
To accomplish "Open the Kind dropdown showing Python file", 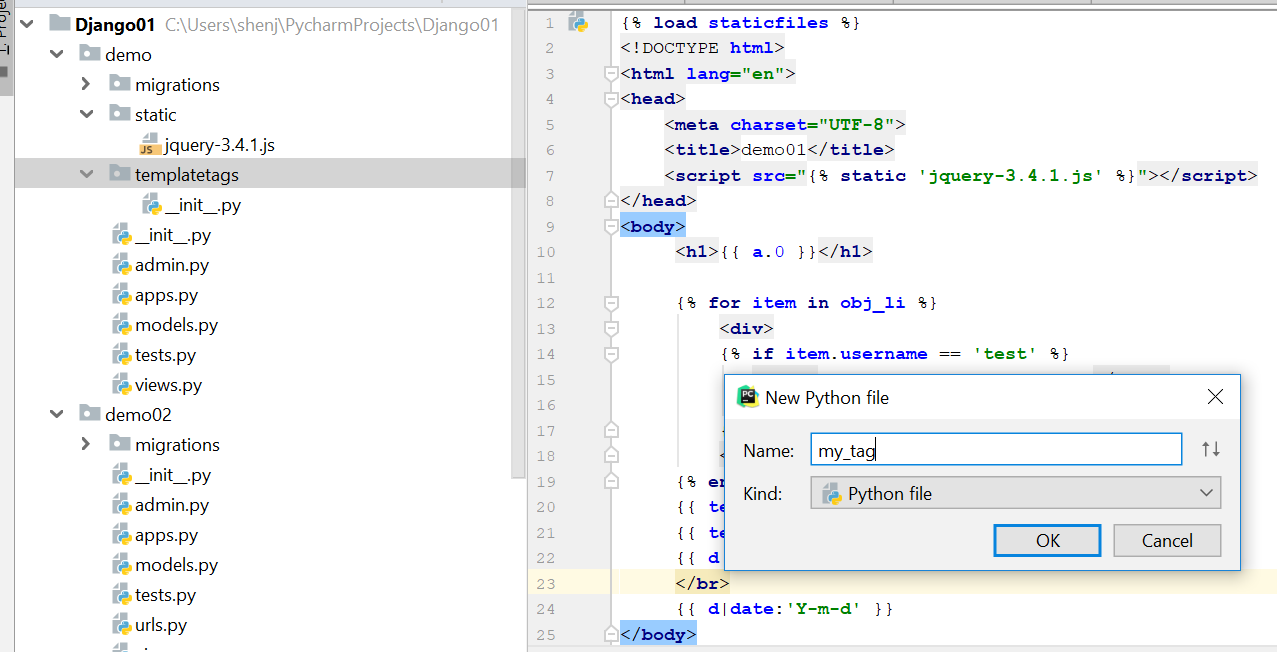I will [x=1016, y=493].
